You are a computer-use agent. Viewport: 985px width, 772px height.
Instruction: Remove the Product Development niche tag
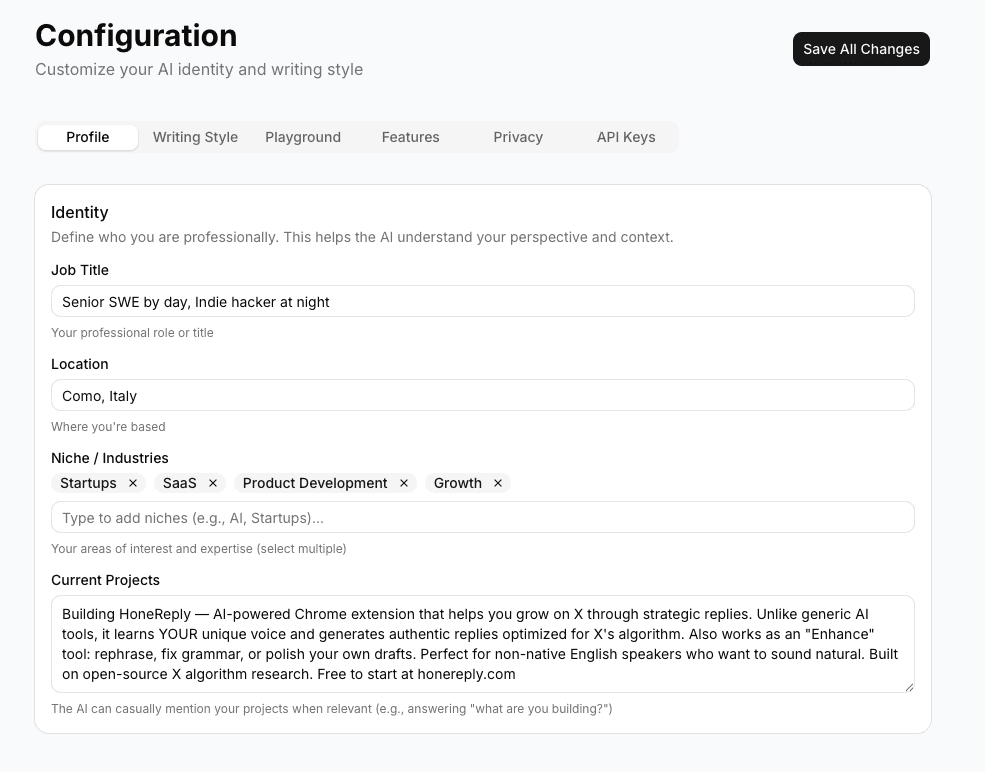click(x=404, y=483)
